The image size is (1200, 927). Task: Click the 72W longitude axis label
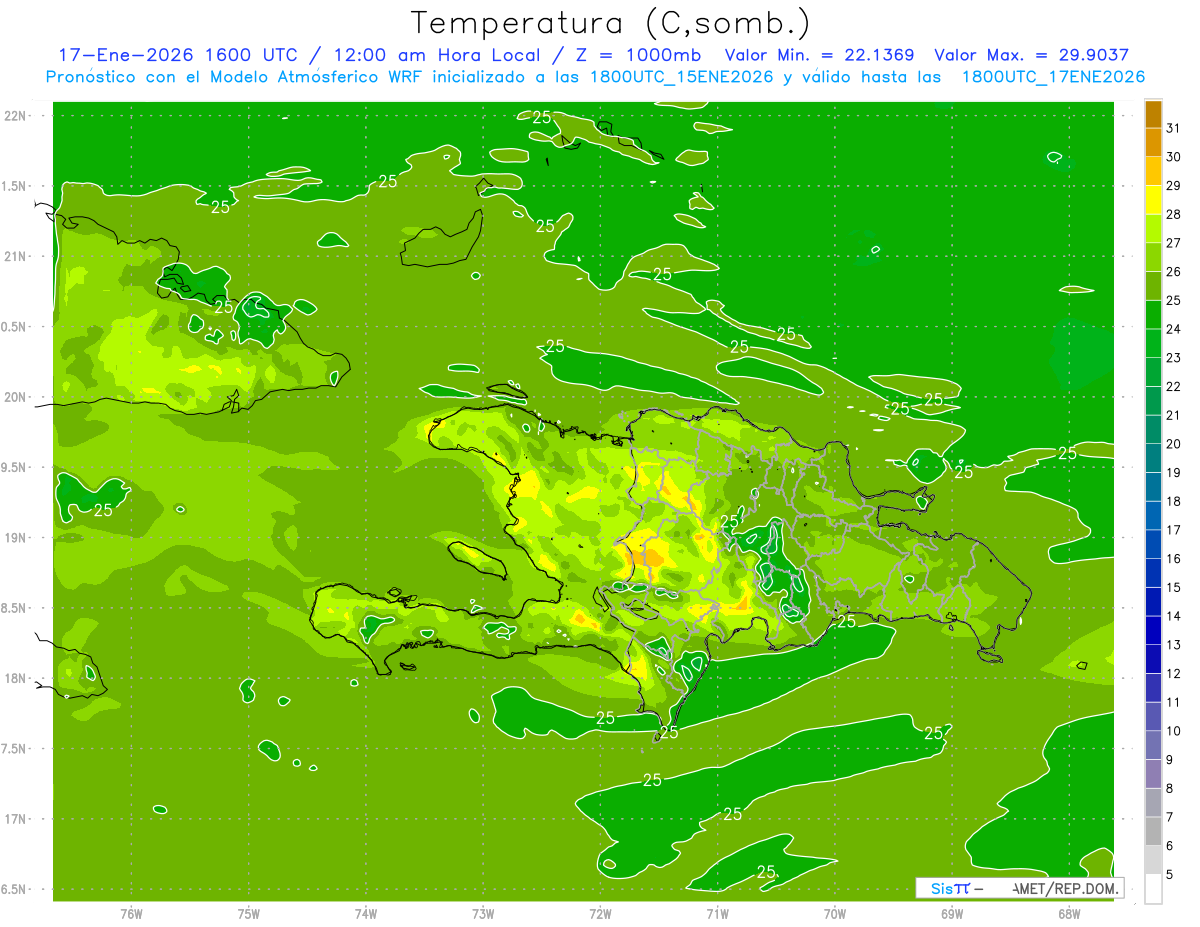[600, 914]
